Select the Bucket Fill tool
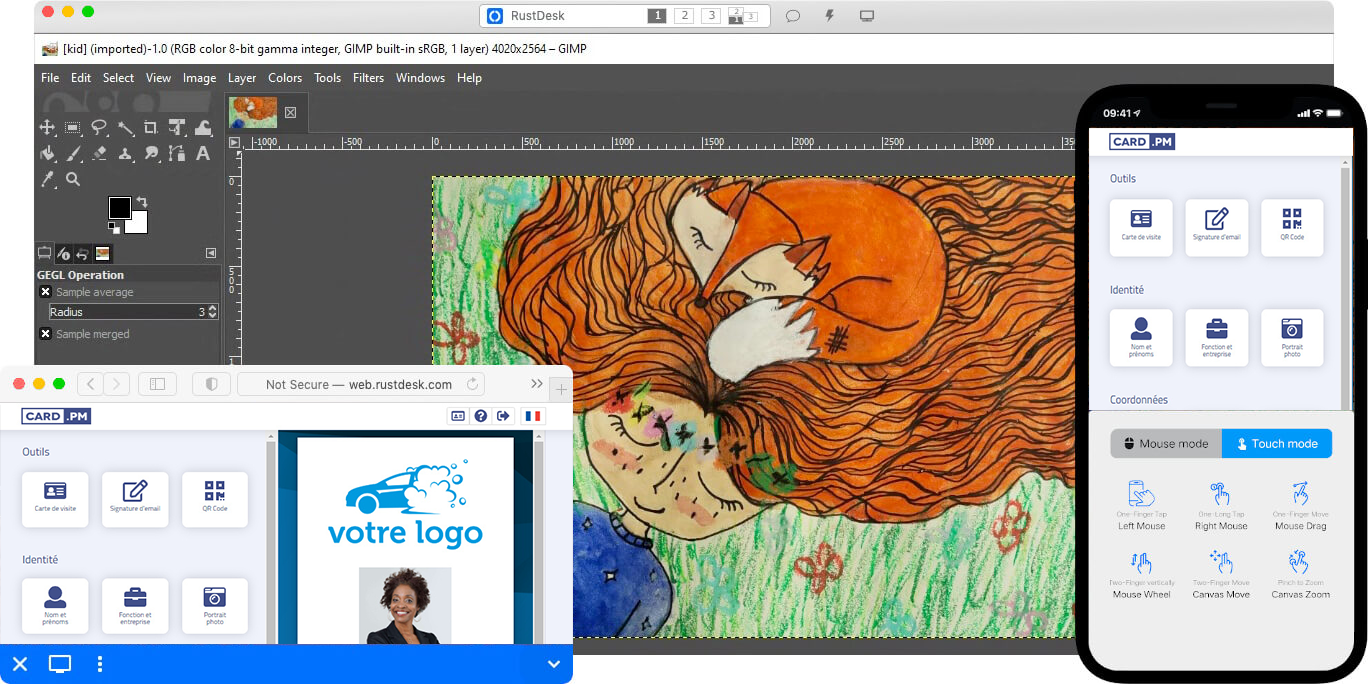The image size is (1368, 684). 47,153
